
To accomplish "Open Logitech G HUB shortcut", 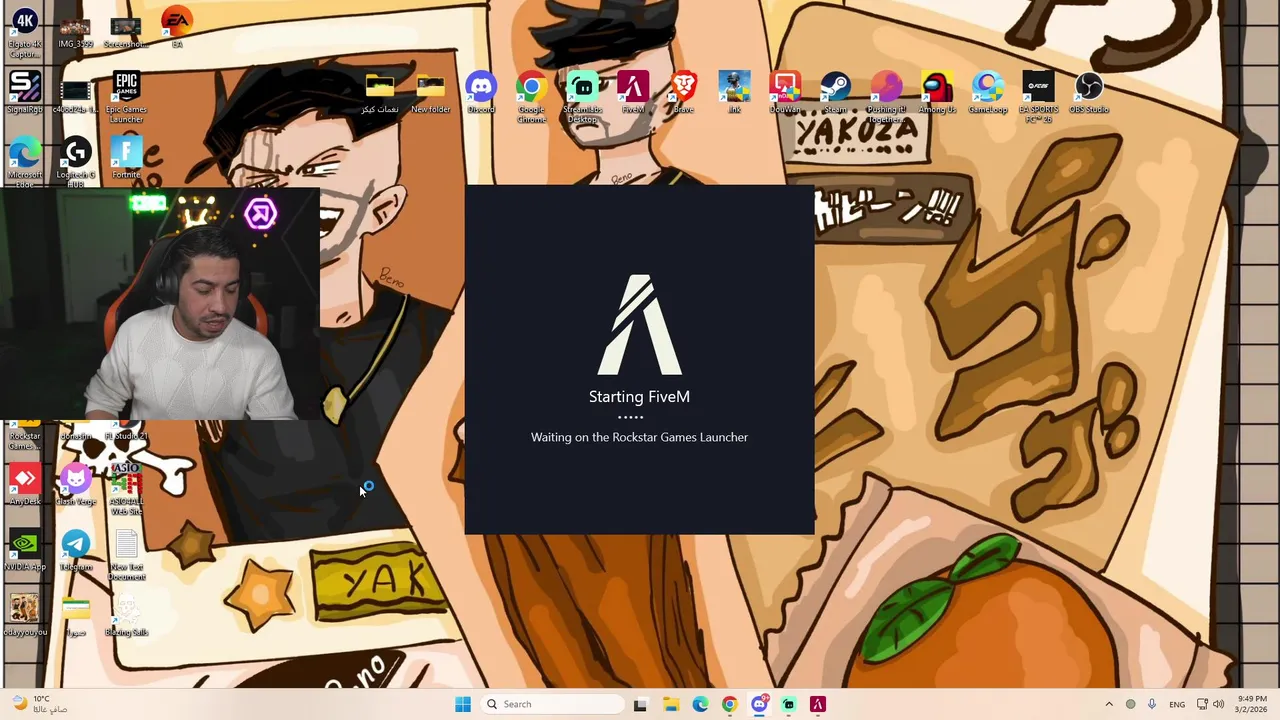I will (x=75, y=163).
